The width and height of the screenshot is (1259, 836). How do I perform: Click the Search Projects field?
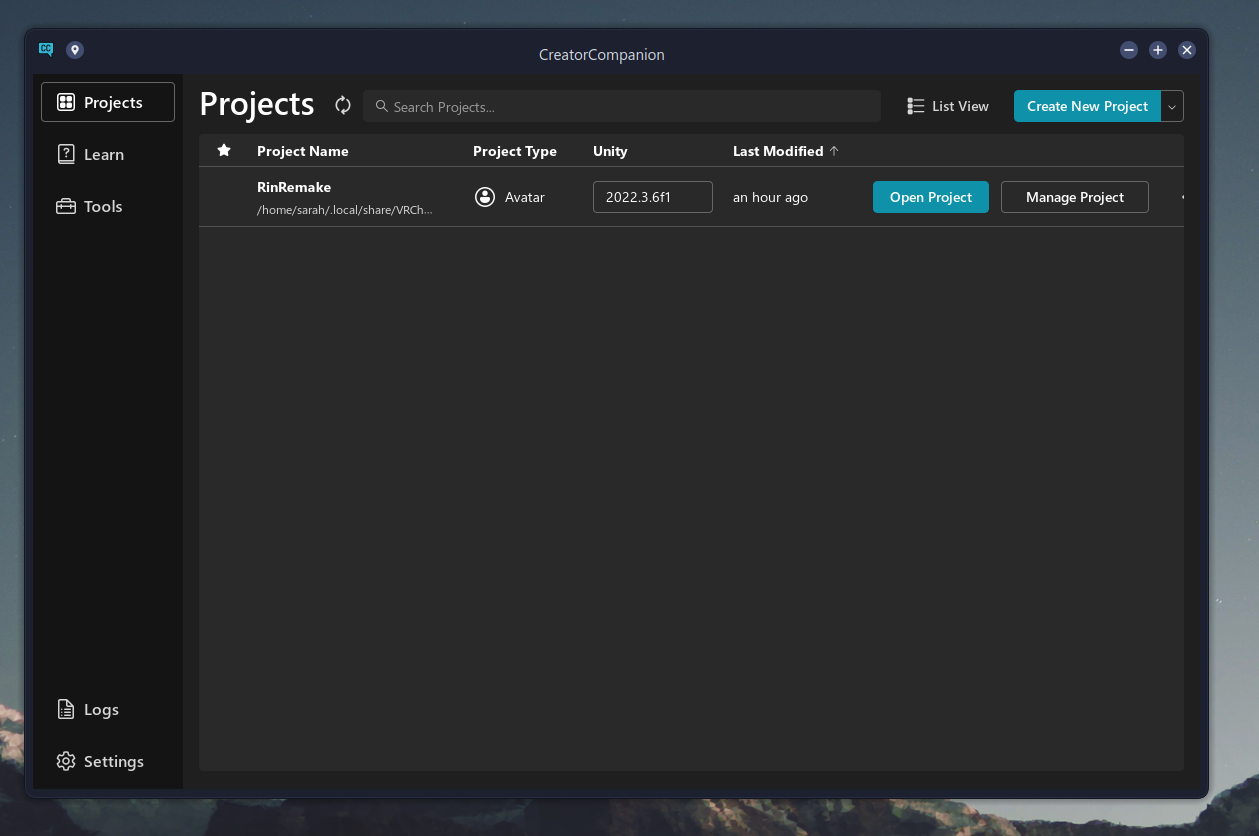(x=622, y=106)
